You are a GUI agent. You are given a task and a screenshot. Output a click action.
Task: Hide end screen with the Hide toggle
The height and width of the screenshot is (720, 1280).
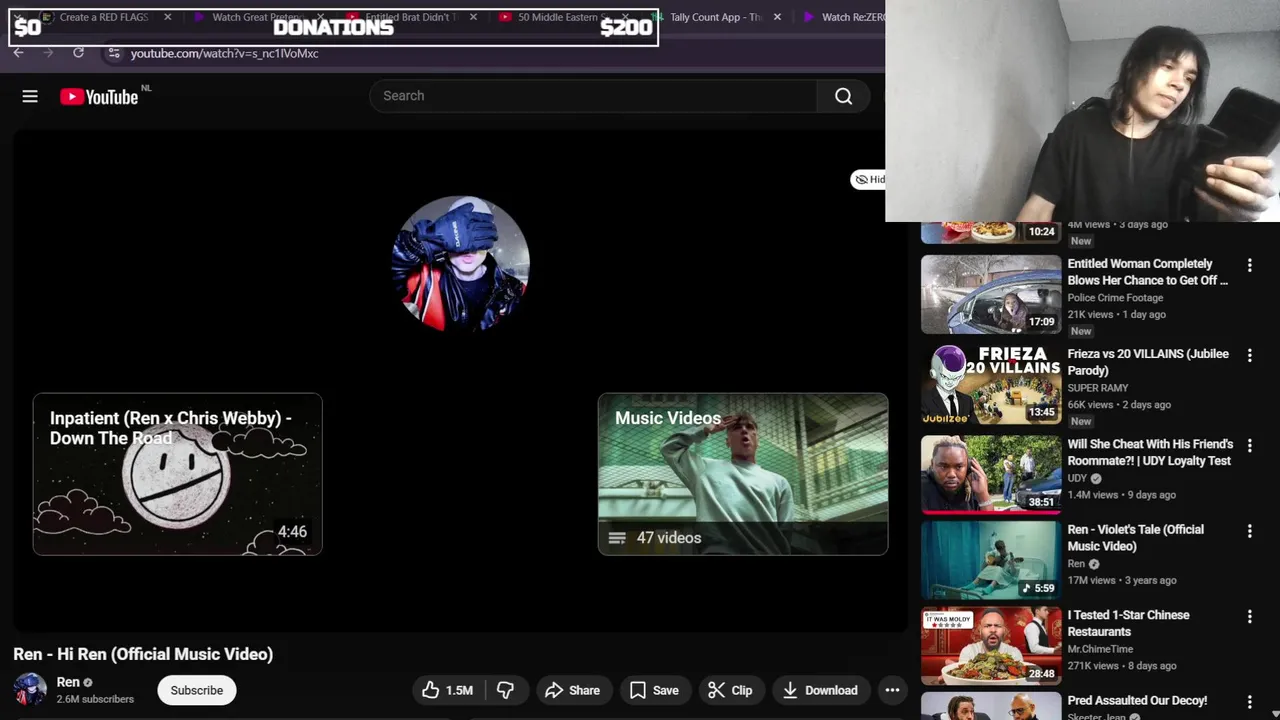tap(868, 179)
